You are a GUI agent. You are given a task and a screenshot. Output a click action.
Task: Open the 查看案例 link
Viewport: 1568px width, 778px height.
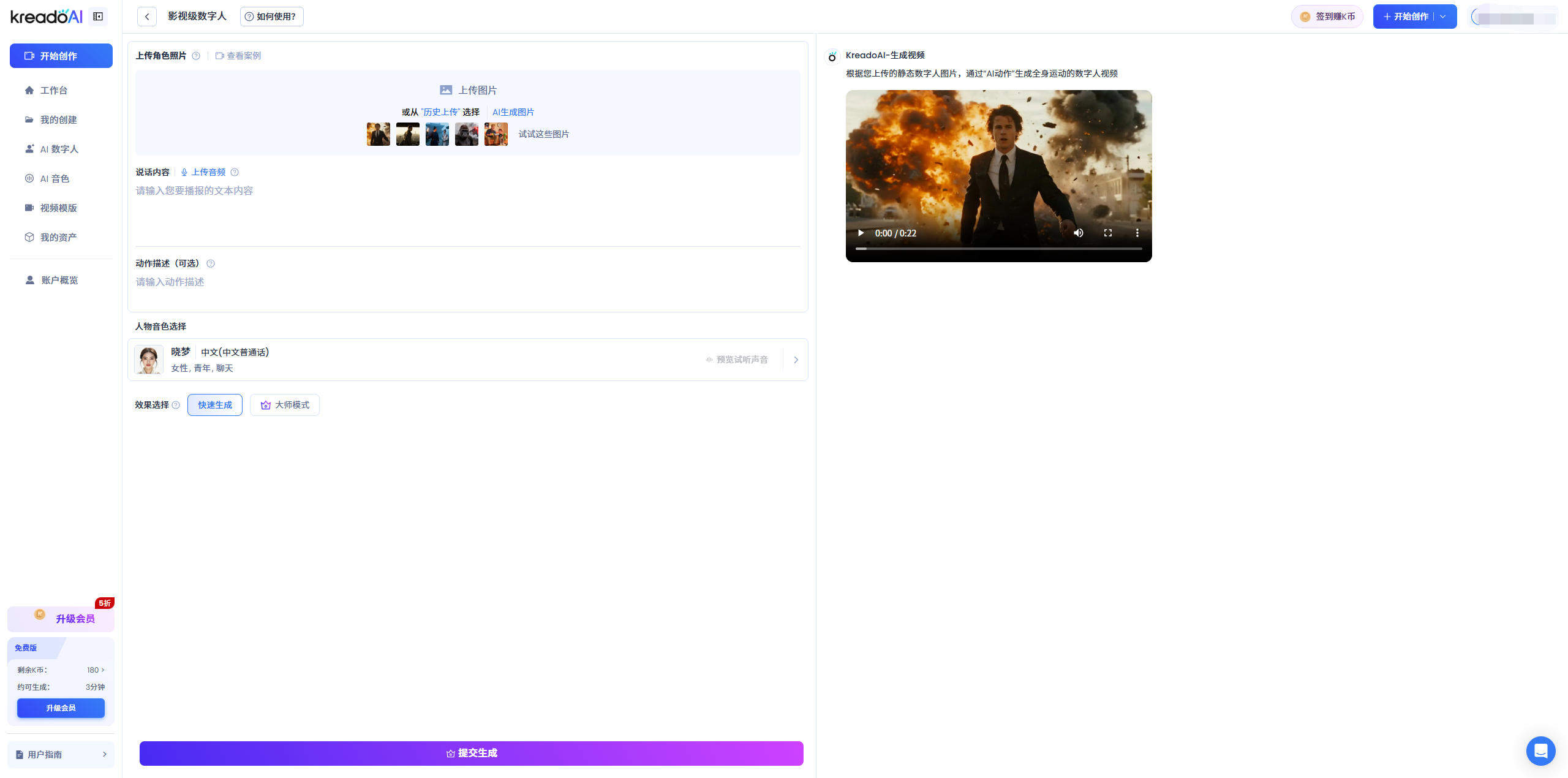pos(238,56)
